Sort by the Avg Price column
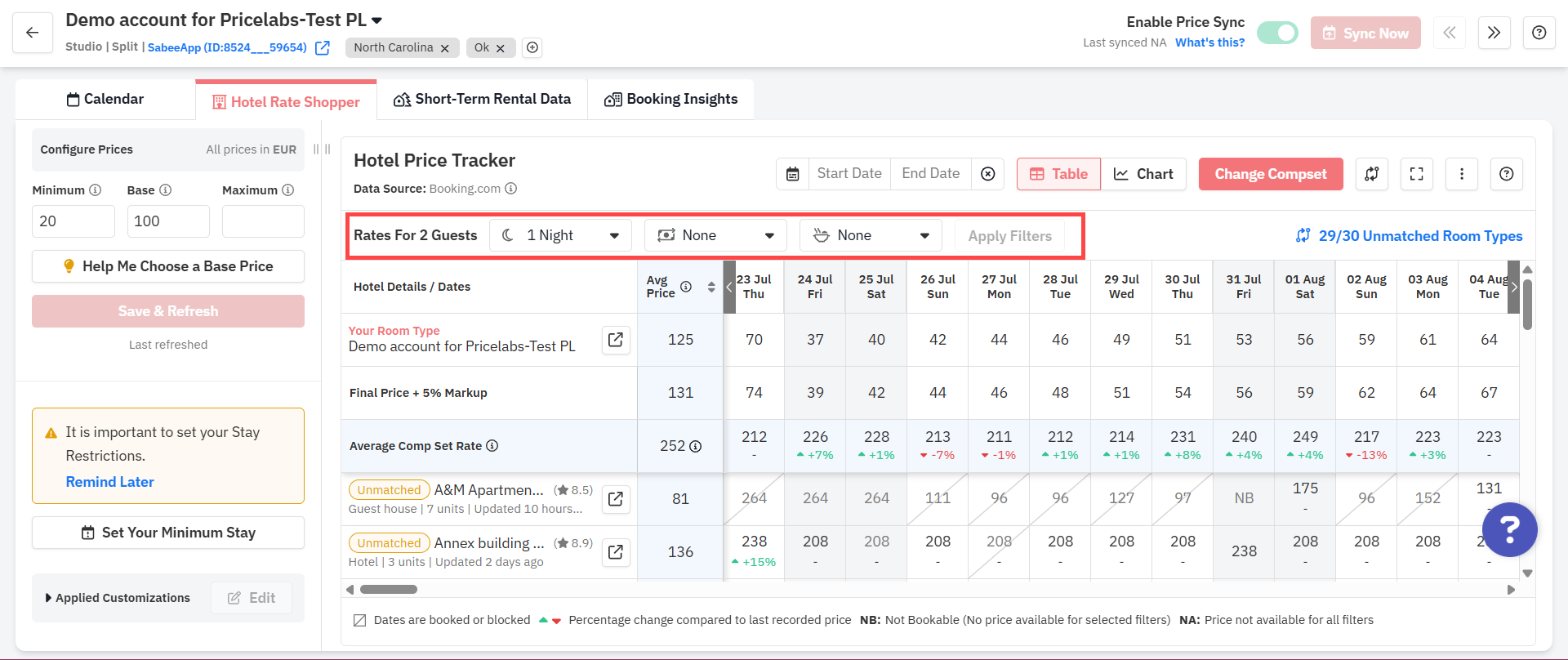 click(711, 287)
